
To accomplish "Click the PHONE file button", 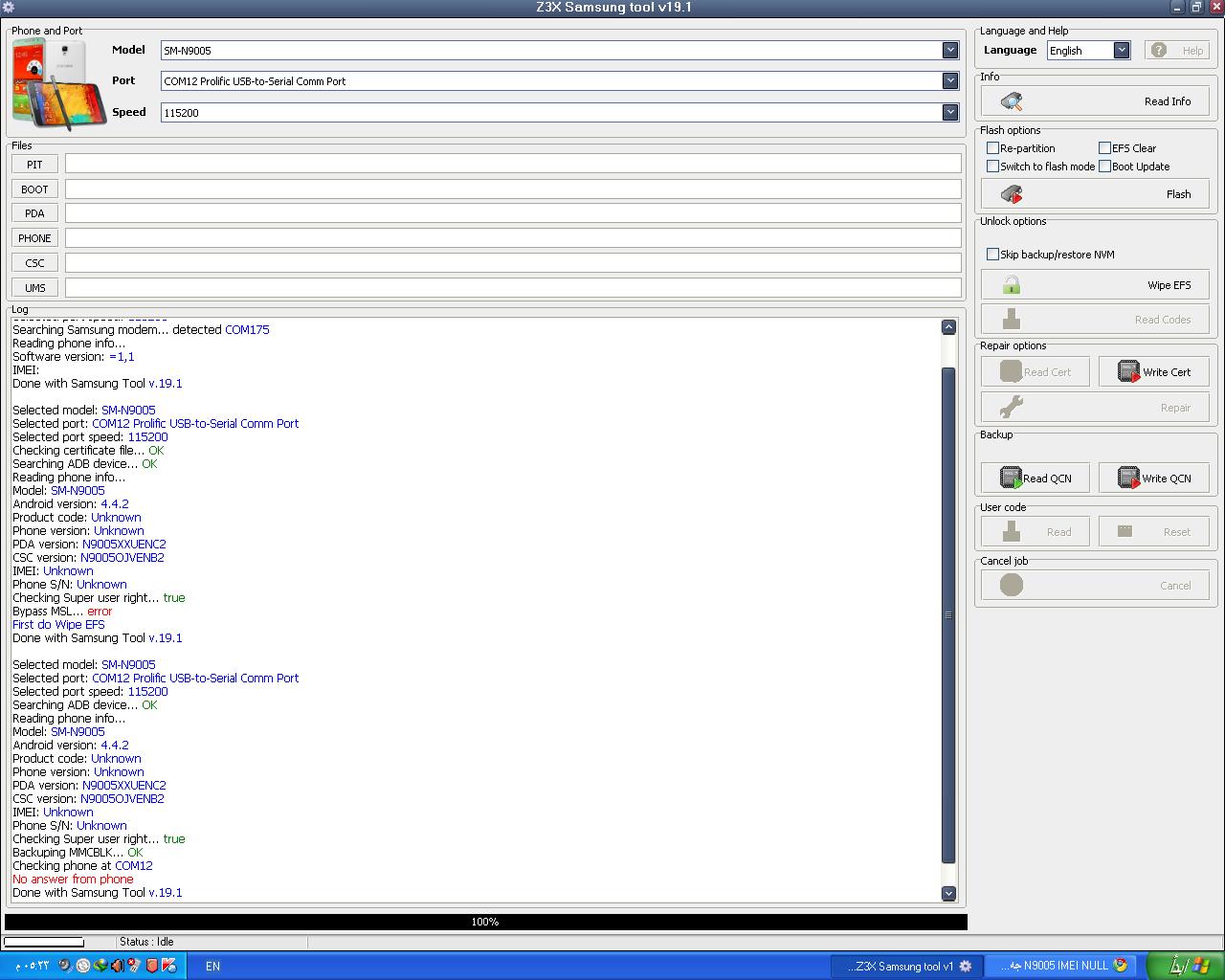I will tap(34, 238).
